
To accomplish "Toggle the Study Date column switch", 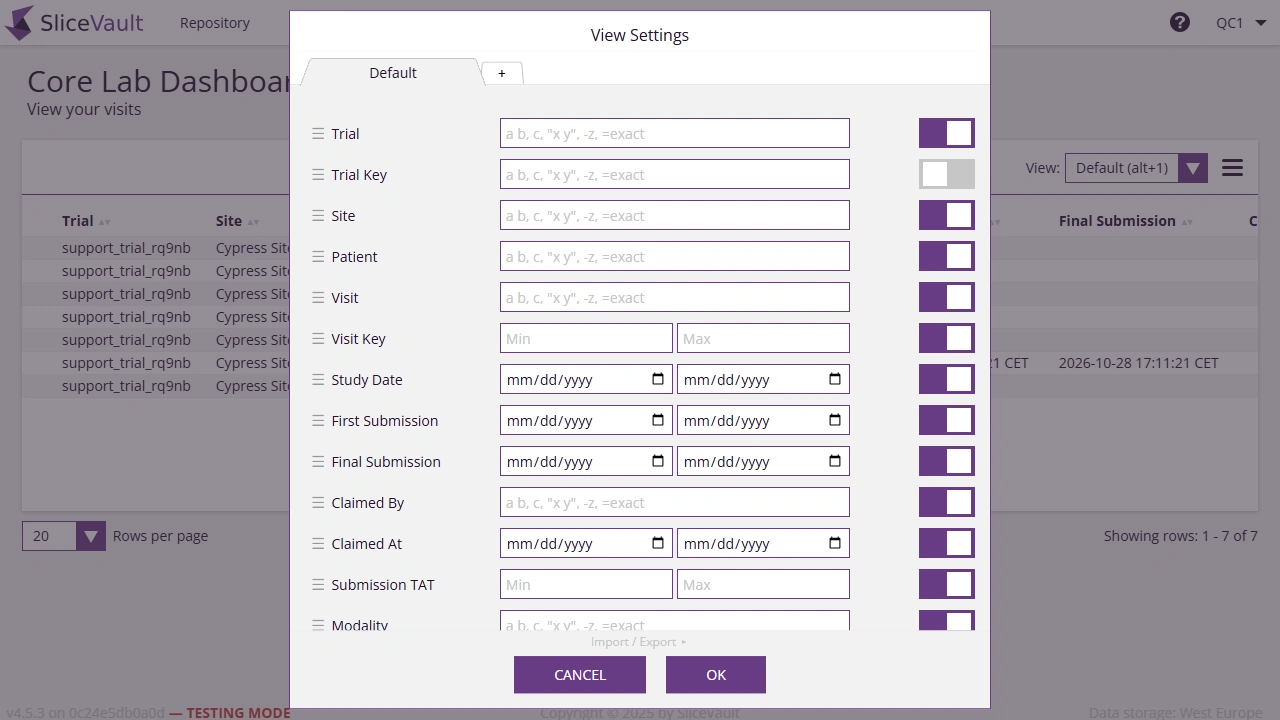I will [x=947, y=379].
